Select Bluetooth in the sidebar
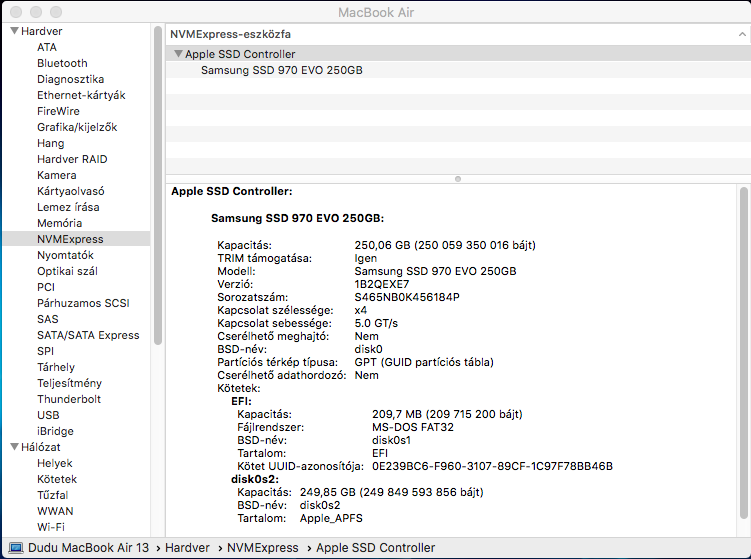This screenshot has width=751, height=559. [x=62, y=63]
